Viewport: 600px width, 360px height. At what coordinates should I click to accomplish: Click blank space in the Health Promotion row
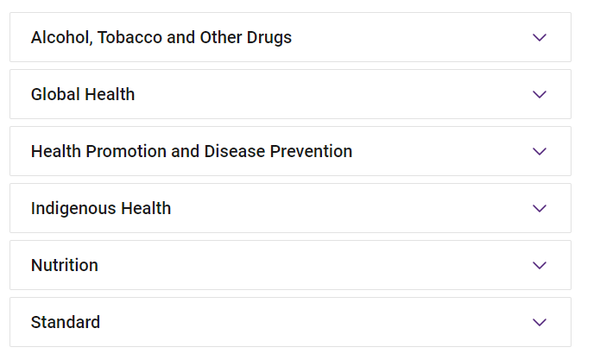[440, 151]
